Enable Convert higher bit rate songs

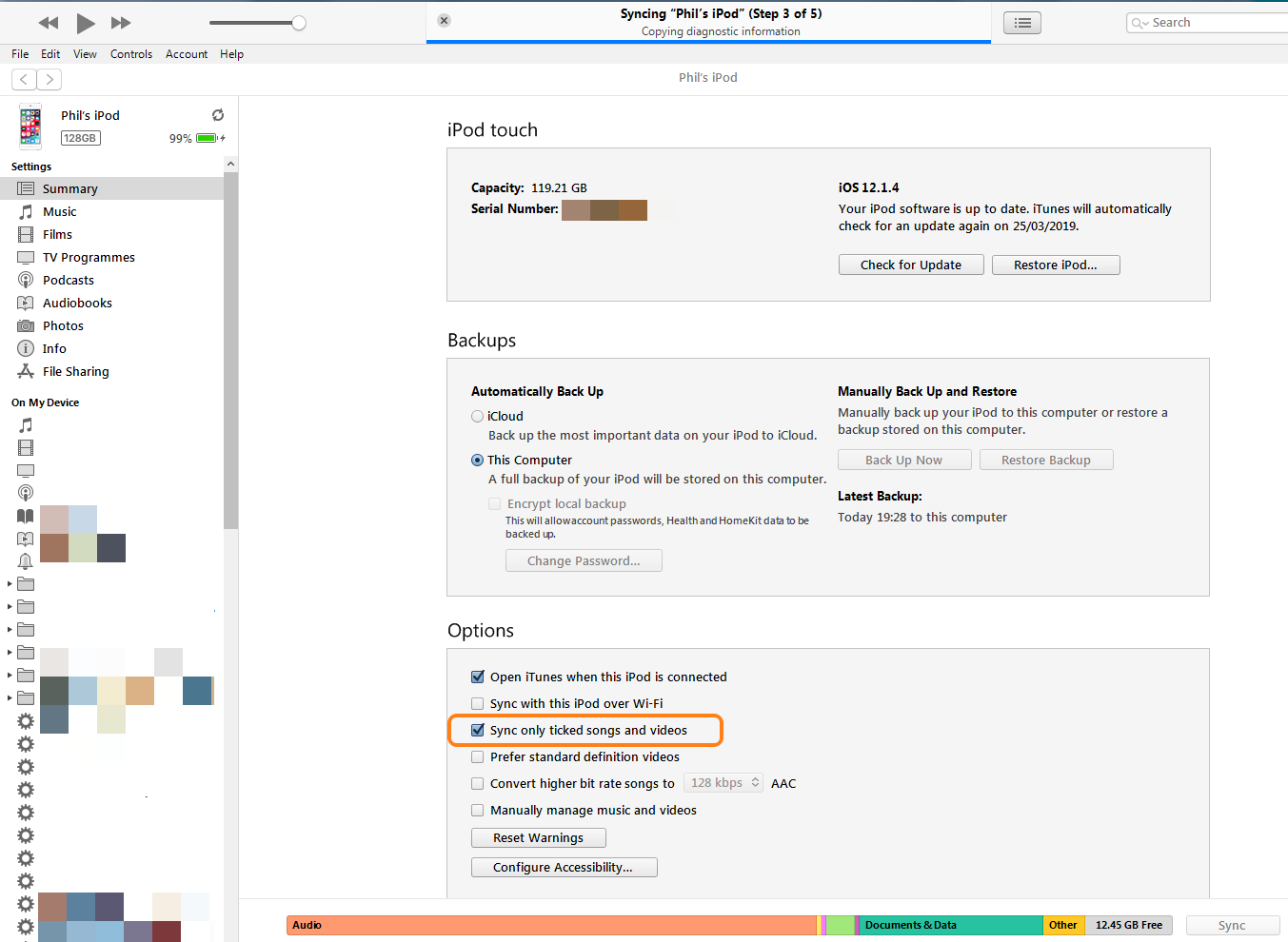[x=478, y=783]
